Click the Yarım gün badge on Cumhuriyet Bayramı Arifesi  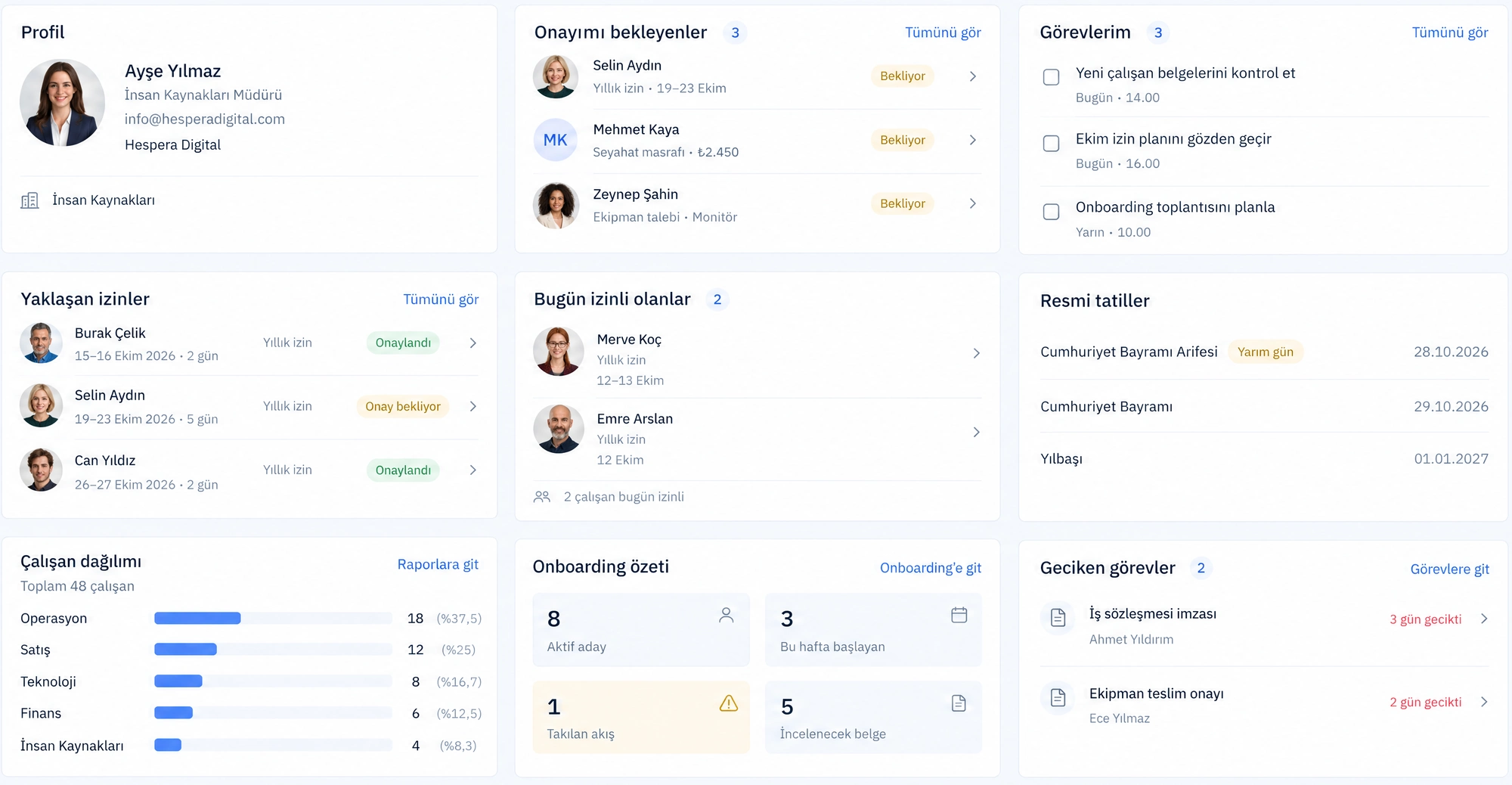point(1266,352)
